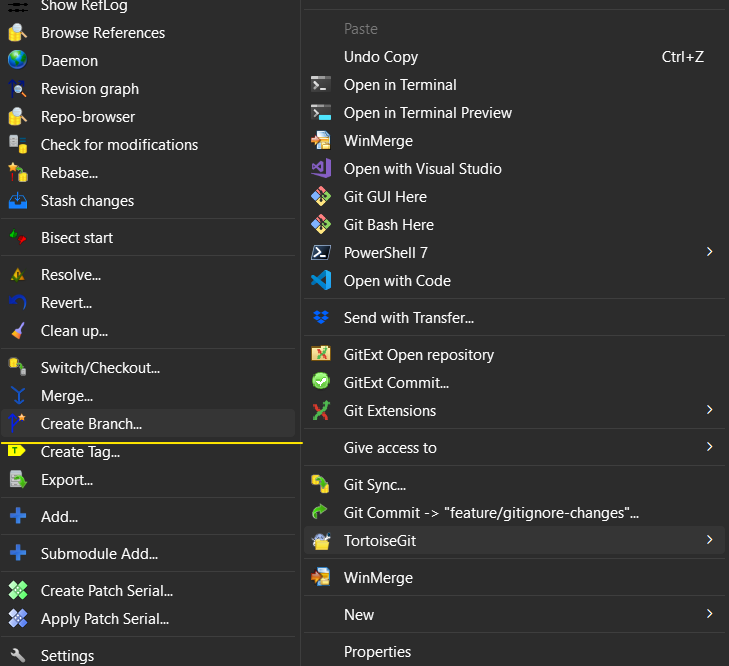Click the Settings wrench icon
The height and width of the screenshot is (666, 729).
point(18,655)
